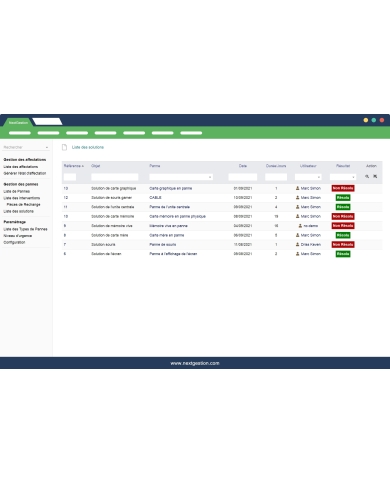
Task: Click the Solution de carte graphique cell
Action: (114, 188)
